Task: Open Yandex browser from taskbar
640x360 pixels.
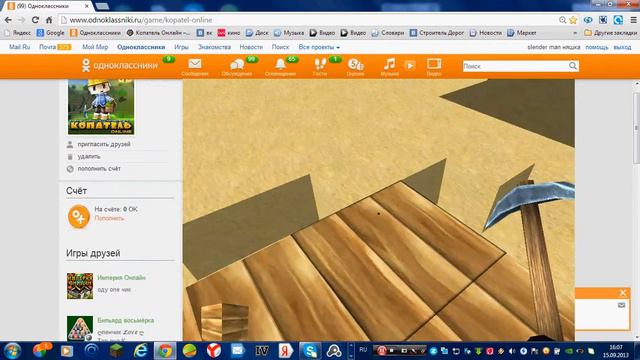Action: coord(213,351)
